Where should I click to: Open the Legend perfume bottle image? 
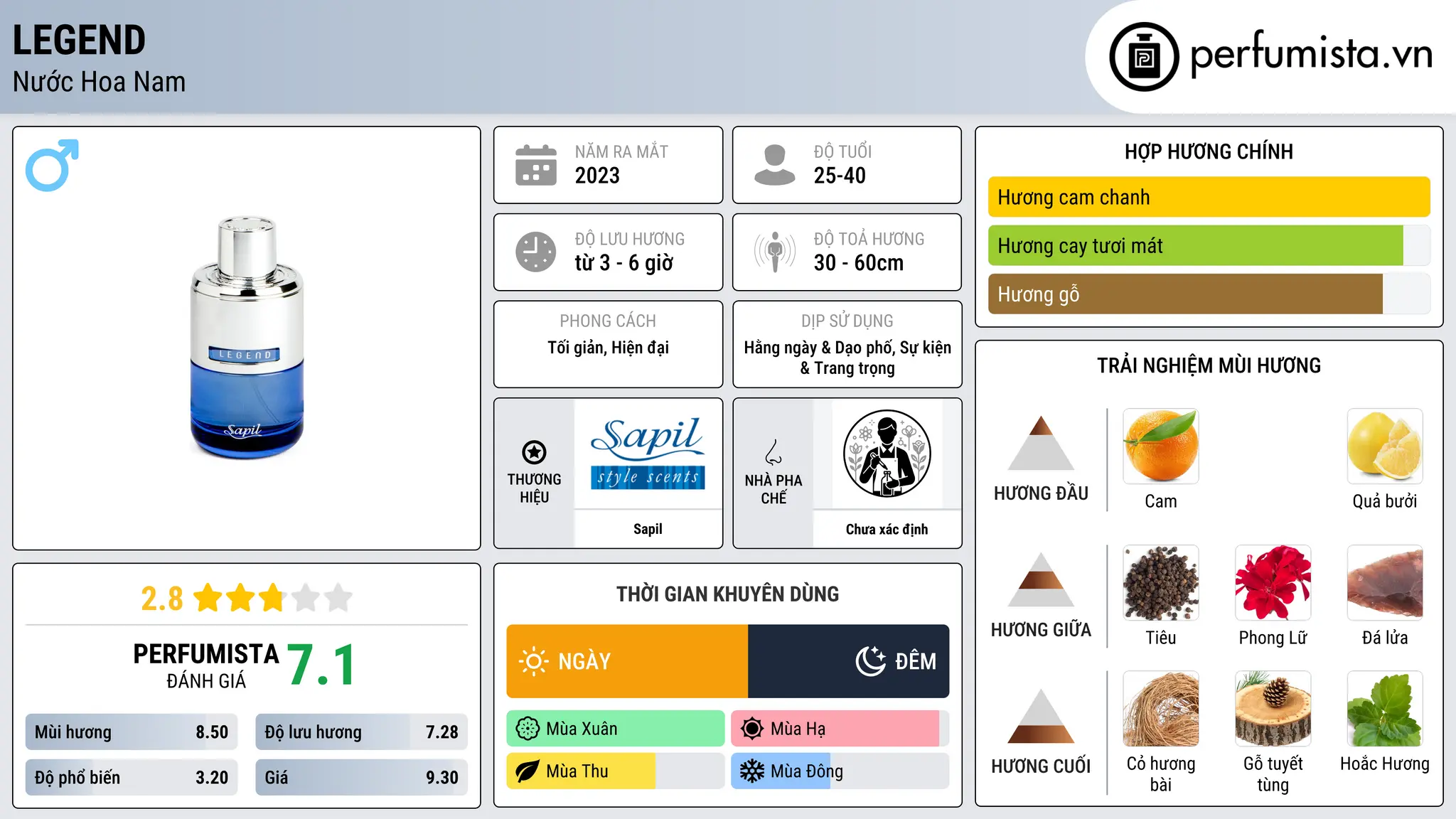pos(247,338)
